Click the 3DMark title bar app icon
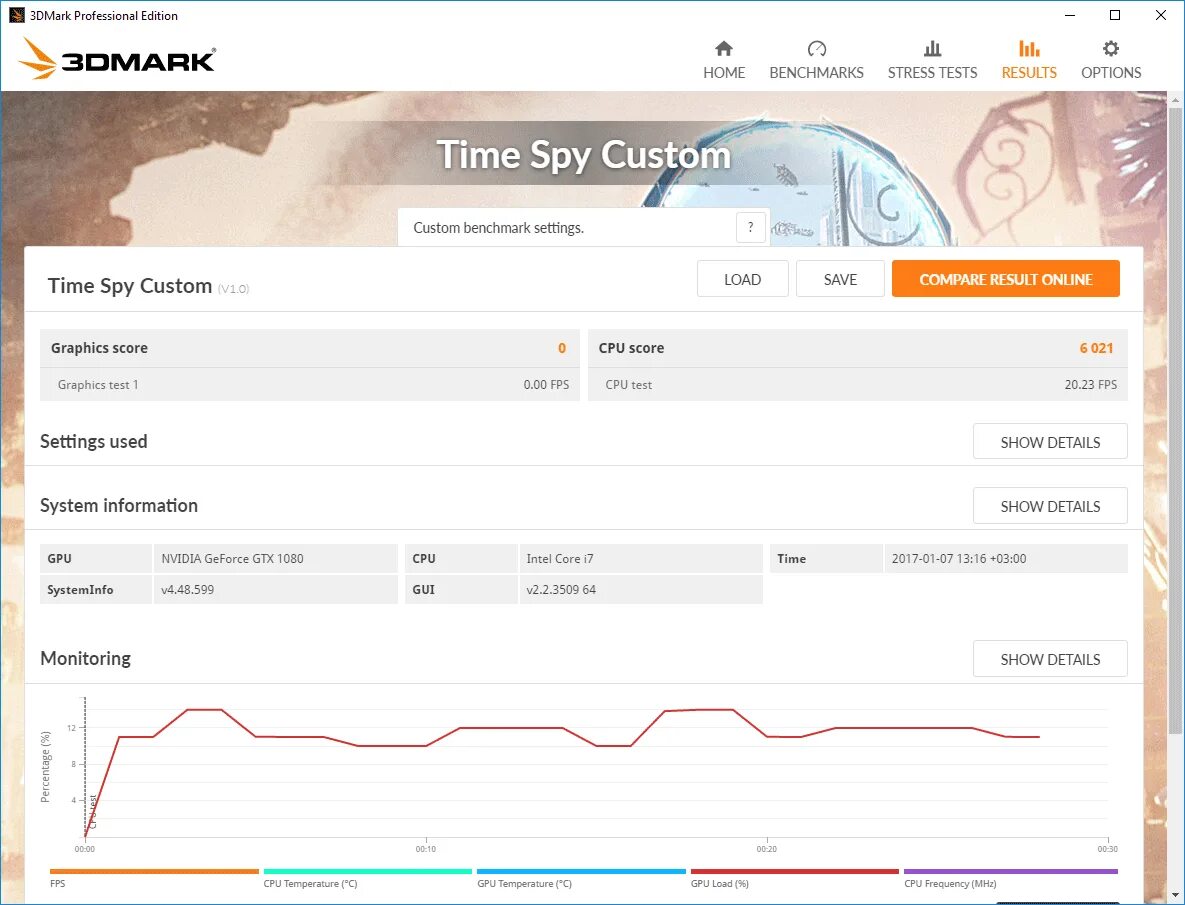This screenshot has height=905, width=1185. 16,15
